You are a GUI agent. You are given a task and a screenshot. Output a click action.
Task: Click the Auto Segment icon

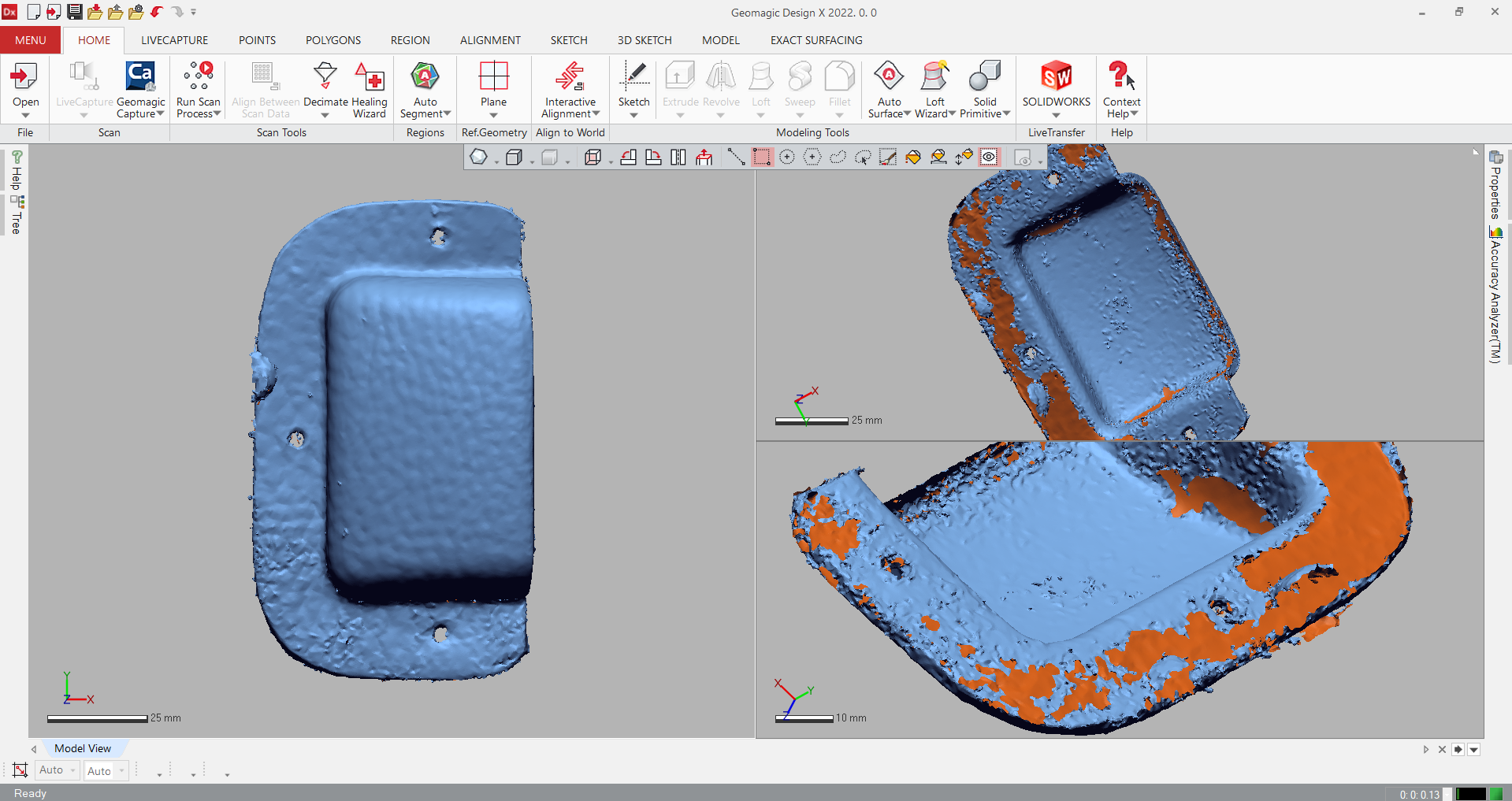pos(425,77)
